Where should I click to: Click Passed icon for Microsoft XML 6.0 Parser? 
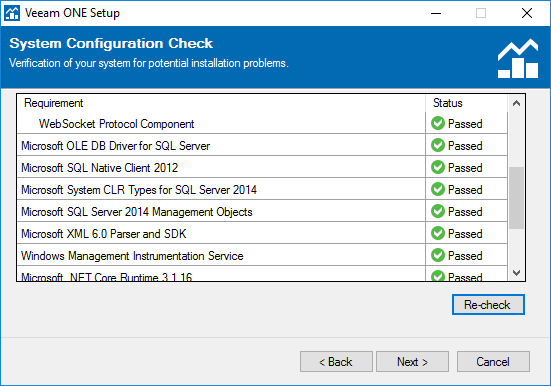pos(438,233)
